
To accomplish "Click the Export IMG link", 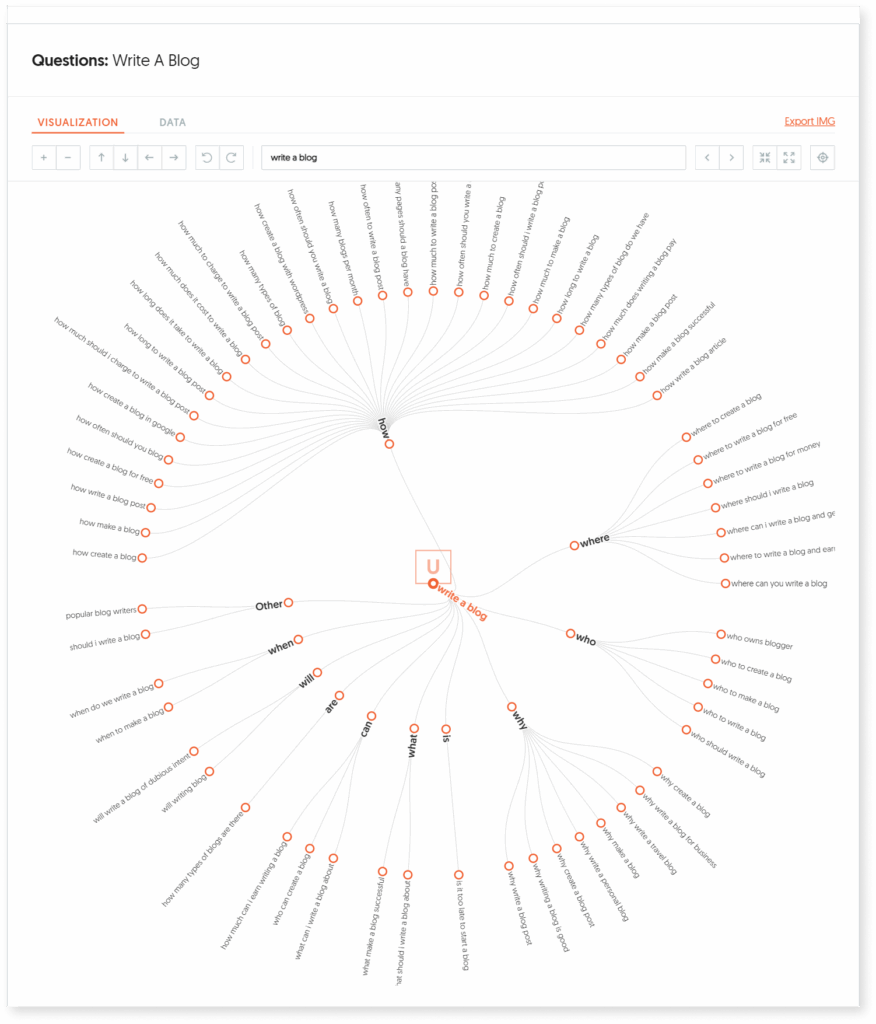I will [809, 119].
